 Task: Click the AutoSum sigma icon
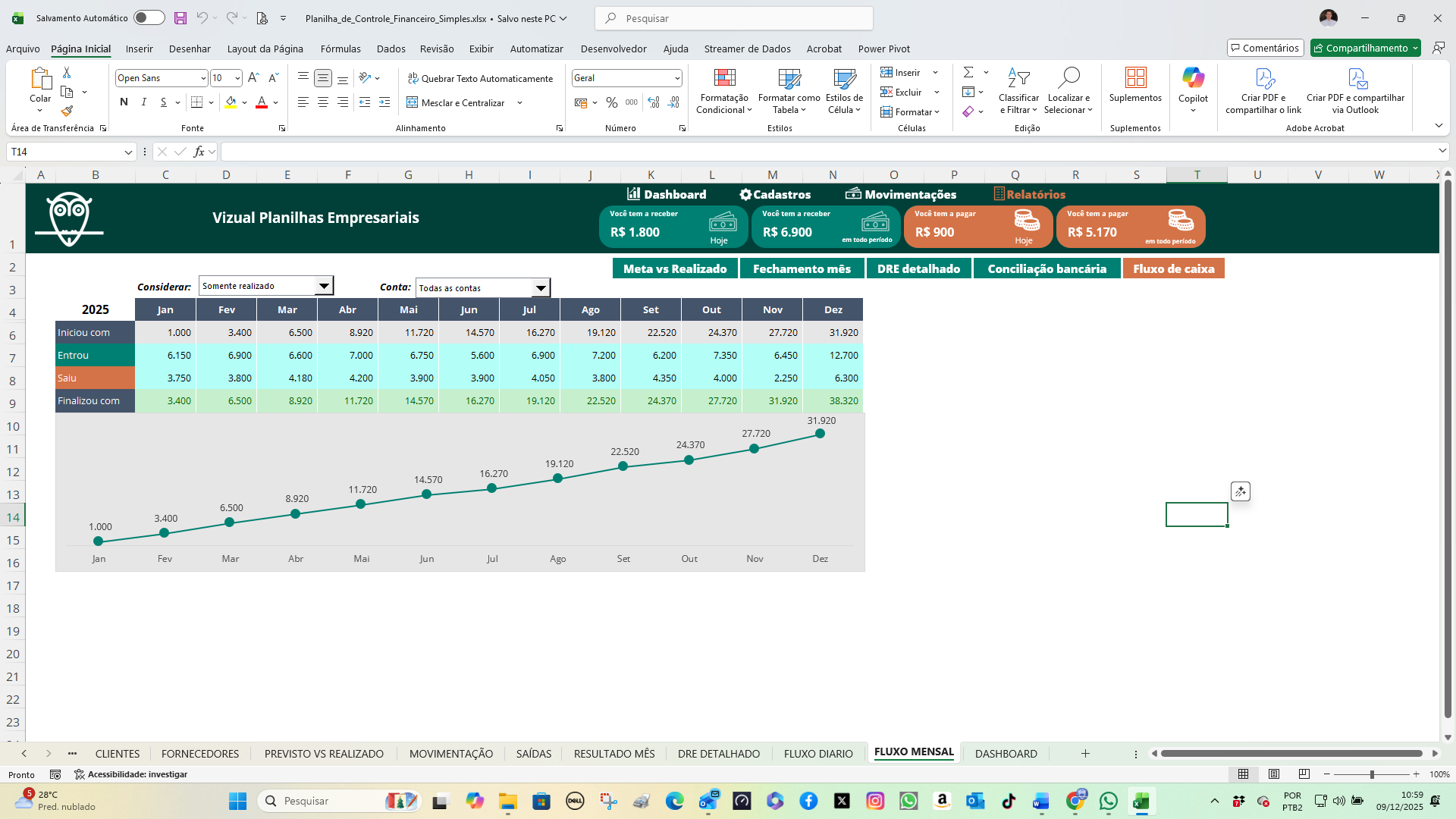click(968, 72)
